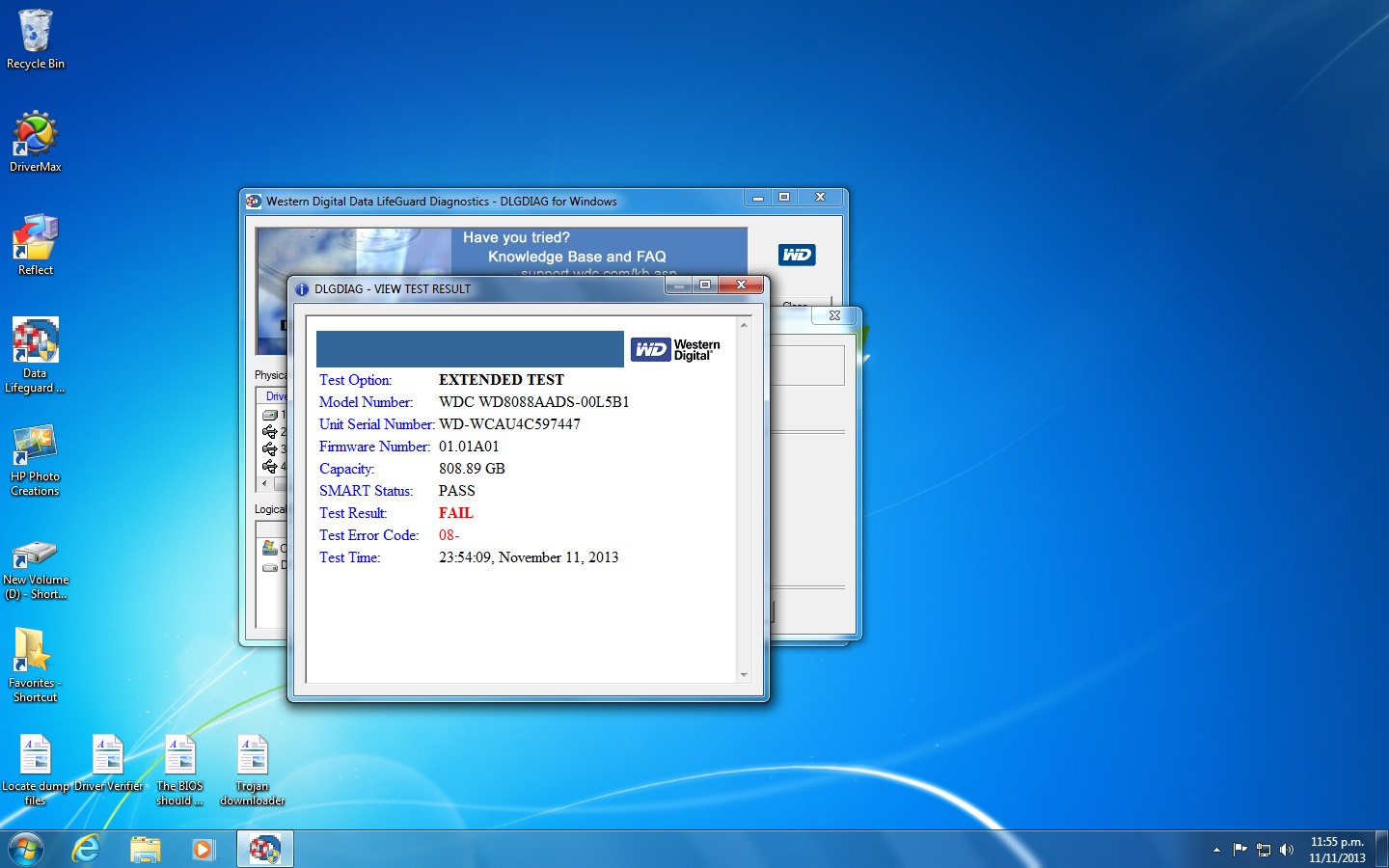Select 'The BIOS should...' document icon
The height and width of the screenshot is (868, 1389).
coord(180,770)
